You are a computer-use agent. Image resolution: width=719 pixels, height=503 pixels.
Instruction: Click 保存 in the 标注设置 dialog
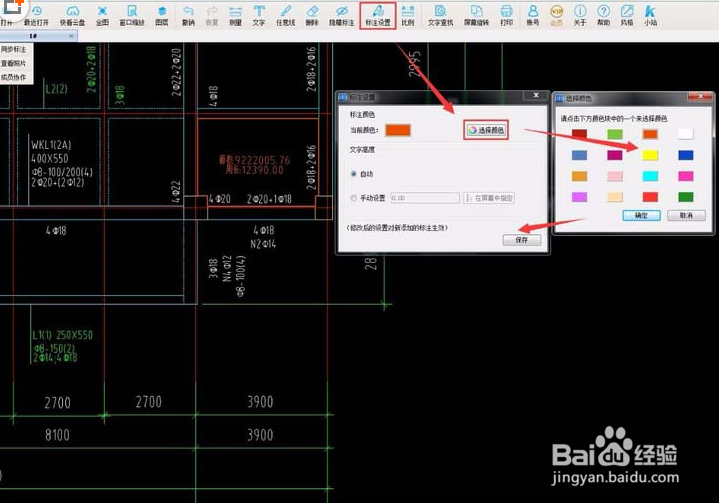pos(522,240)
